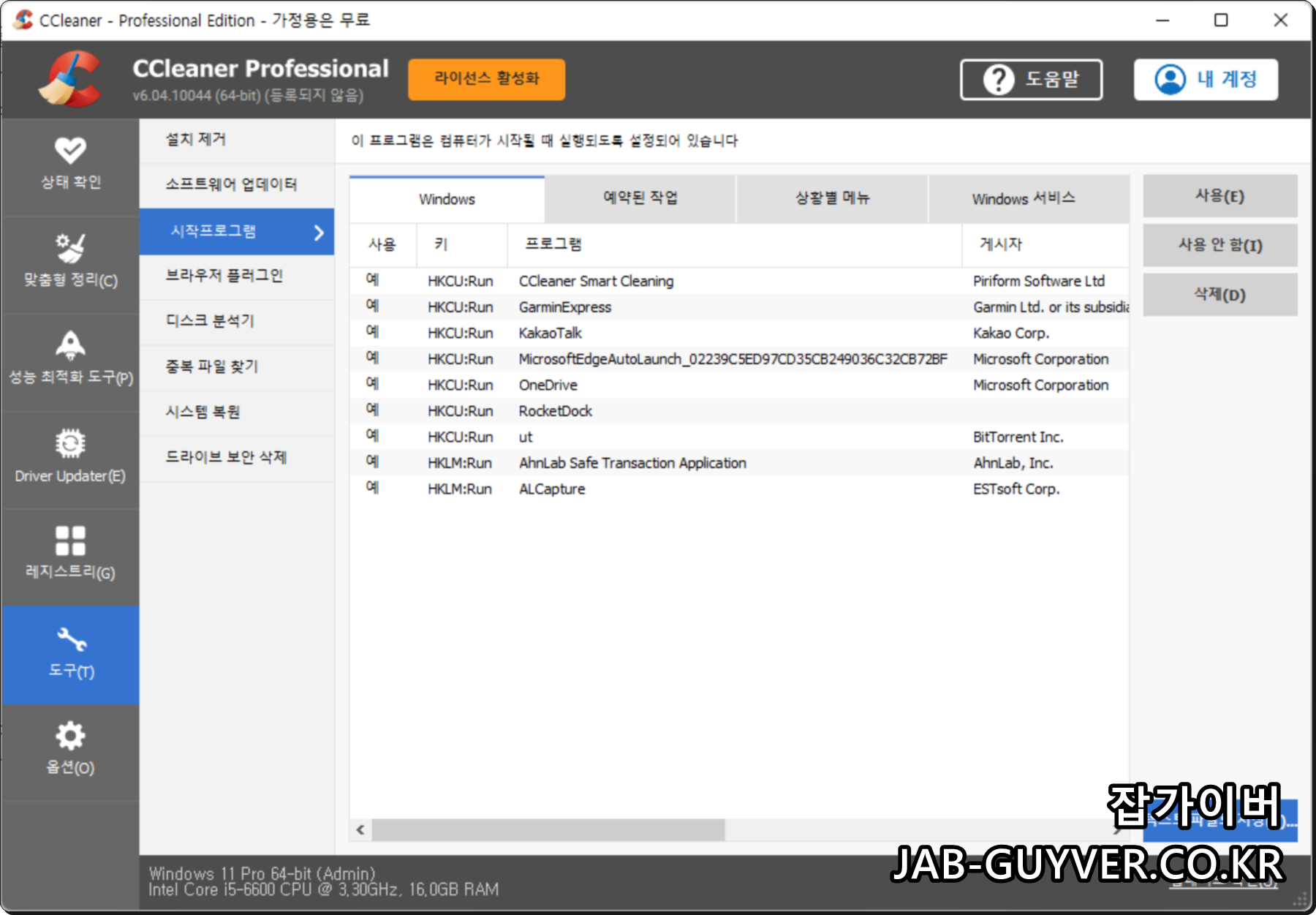The image size is (1316, 915).
Task: Expand the 시작프로그램 chevron arrow
Action: [319, 233]
